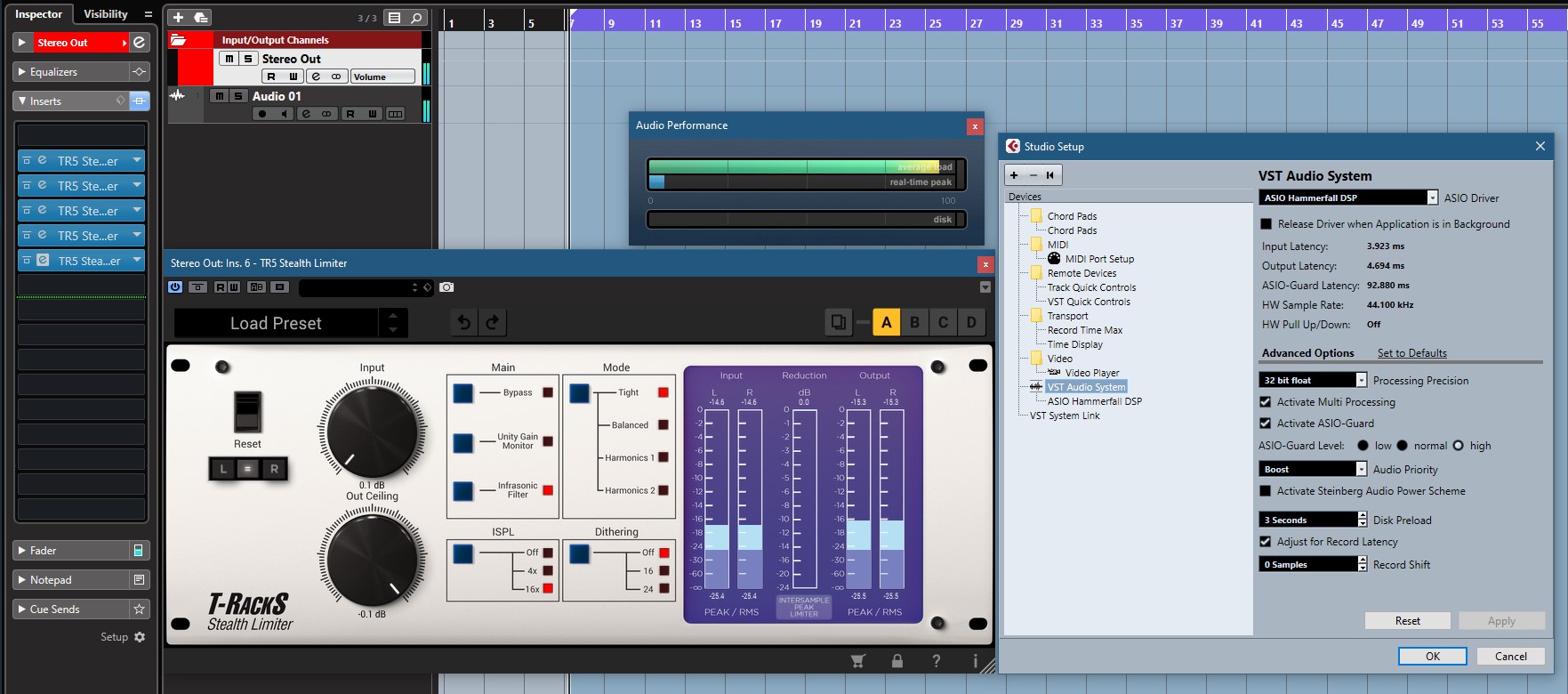Open the track search magnifier
This screenshot has width=1568, height=694.
click(x=416, y=18)
